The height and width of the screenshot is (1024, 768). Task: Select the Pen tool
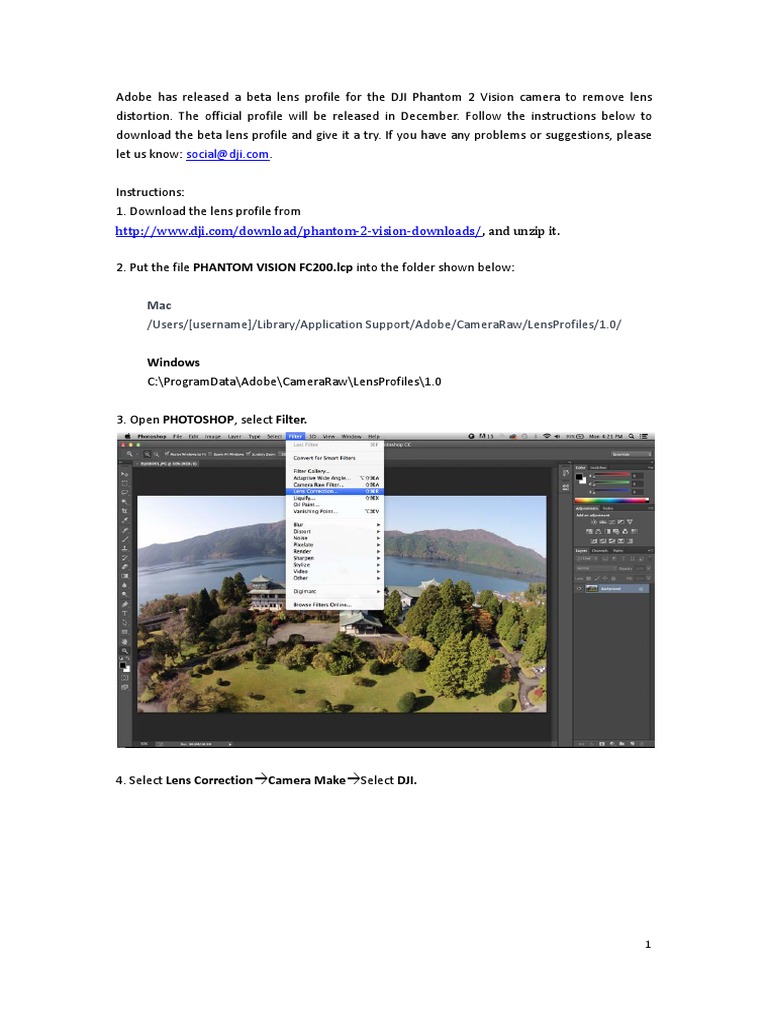click(x=125, y=604)
